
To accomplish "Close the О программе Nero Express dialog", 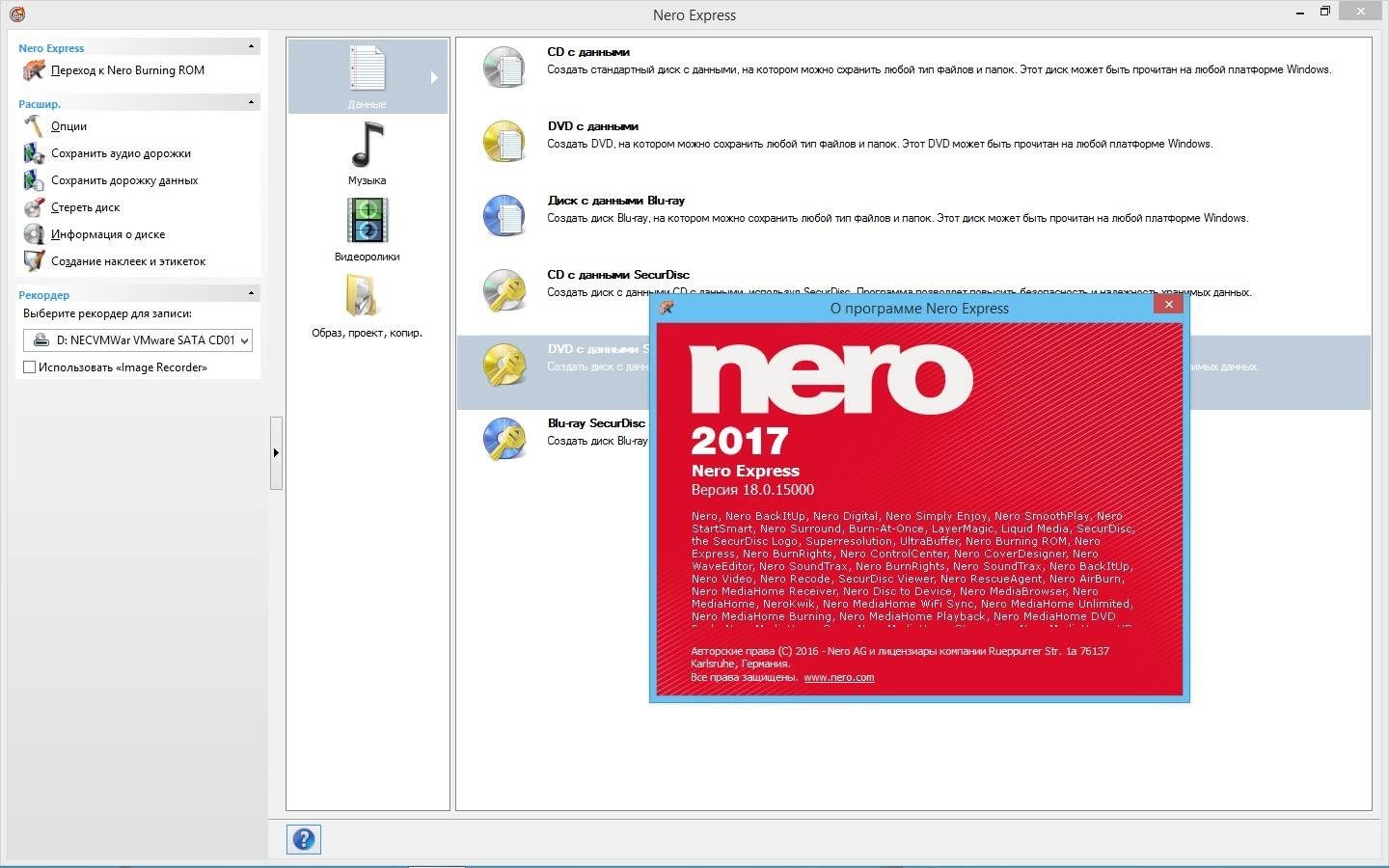I will tap(1168, 305).
